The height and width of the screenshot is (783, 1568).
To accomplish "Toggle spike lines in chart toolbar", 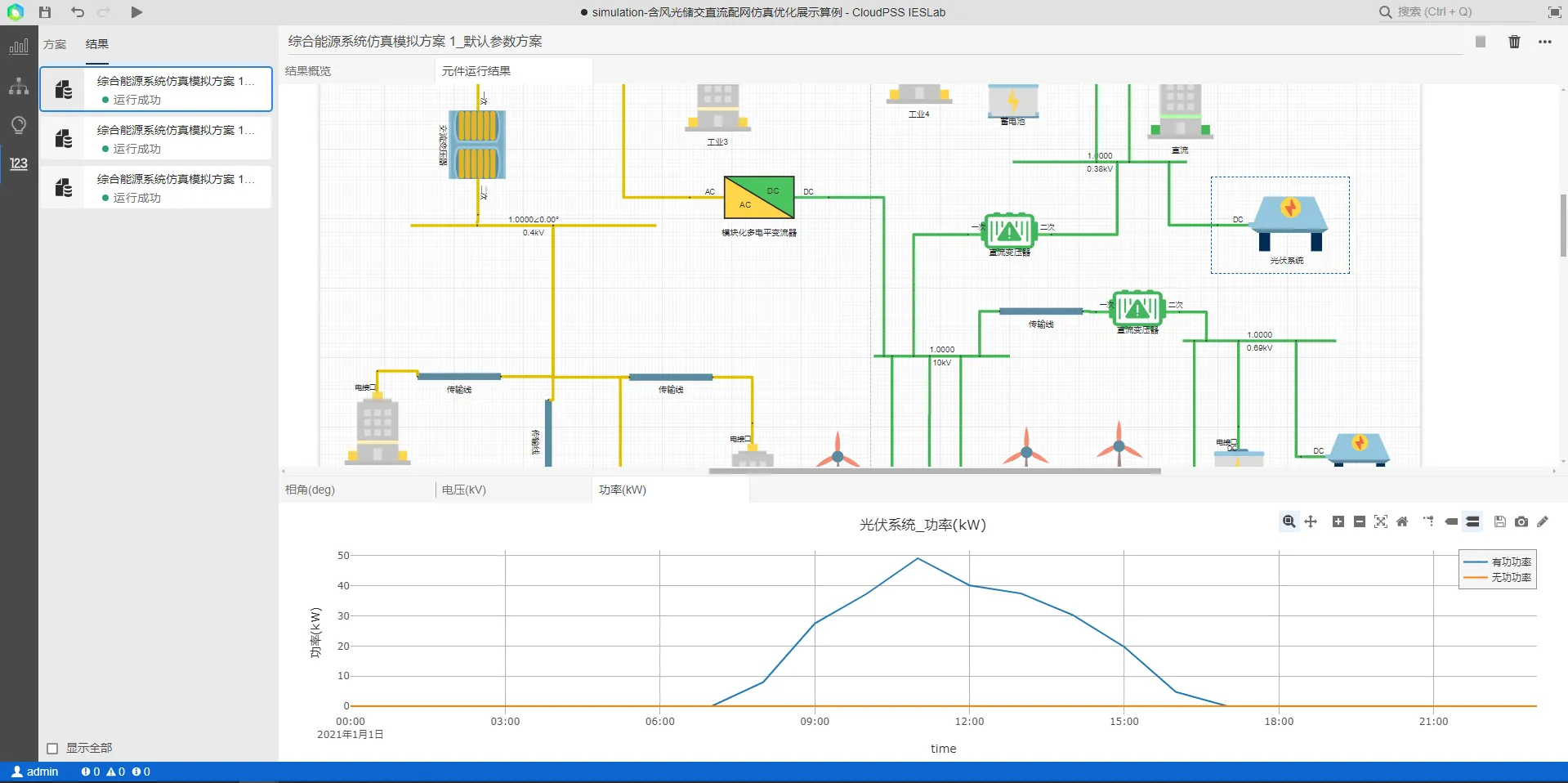I will pyautogui.click(x=1428, y=521).
